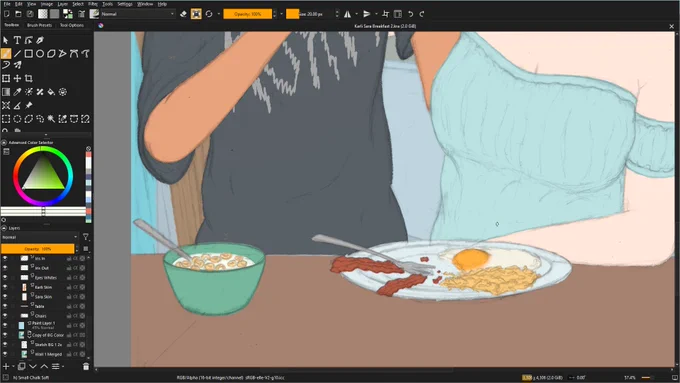Select the Color Sampler eyedropper tool
The height and width of the screenshot is (383, 680).
pyautogui.click(x=17, y=92)
